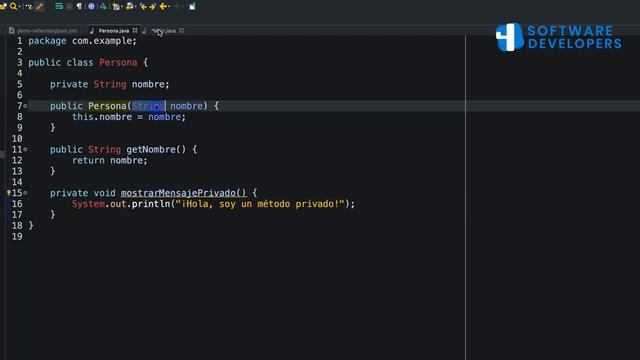This screenshot has height=360, width=640.
Task: Click getNombre() method name on line 11
Action: pyautogui.click(x=156, y=149)
